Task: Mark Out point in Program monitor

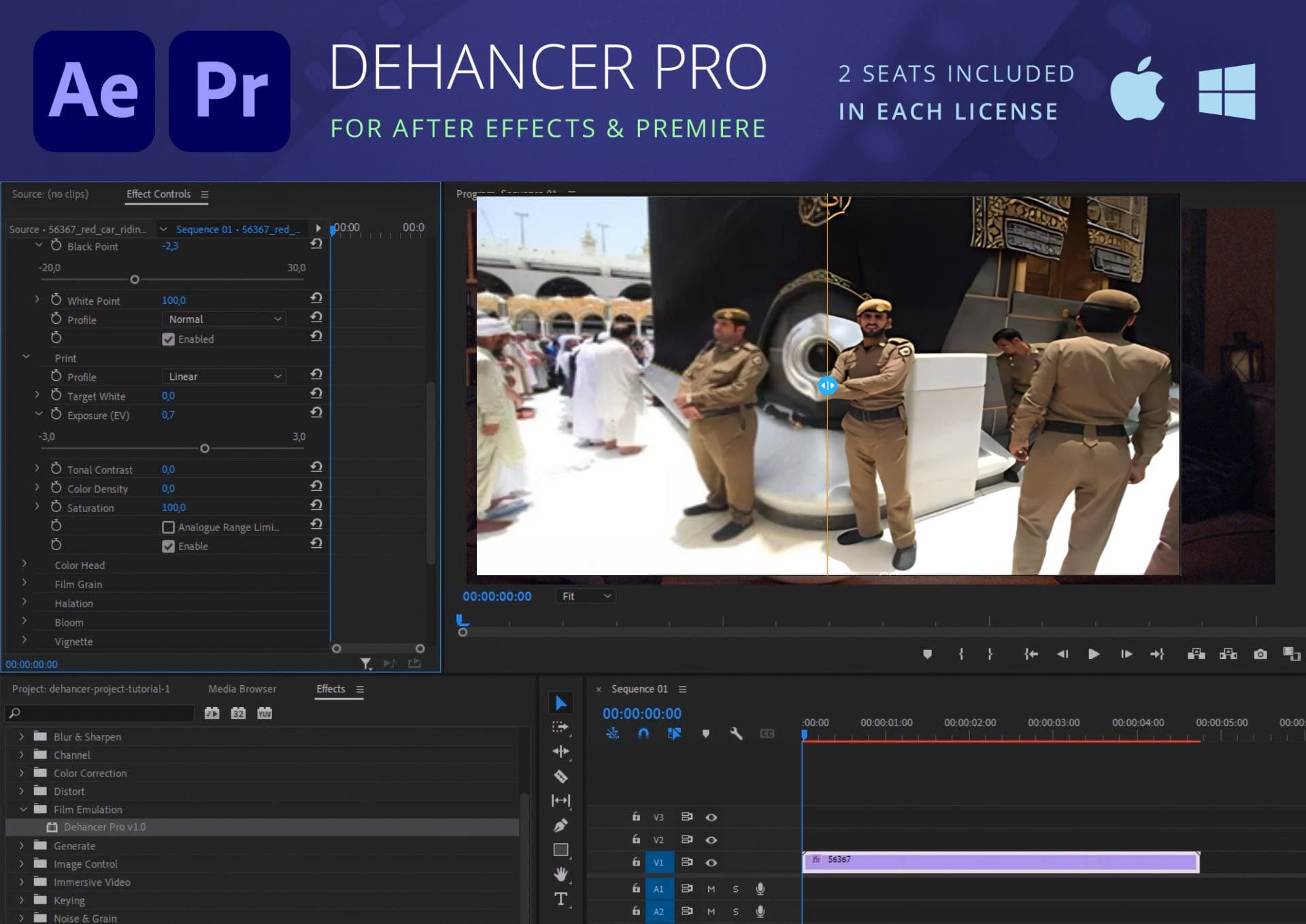Action: coord(990,654)
